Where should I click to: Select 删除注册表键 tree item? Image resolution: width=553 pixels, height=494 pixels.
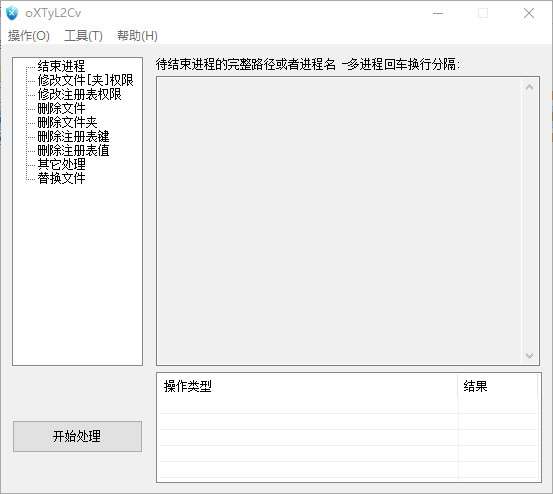(73, 136)
